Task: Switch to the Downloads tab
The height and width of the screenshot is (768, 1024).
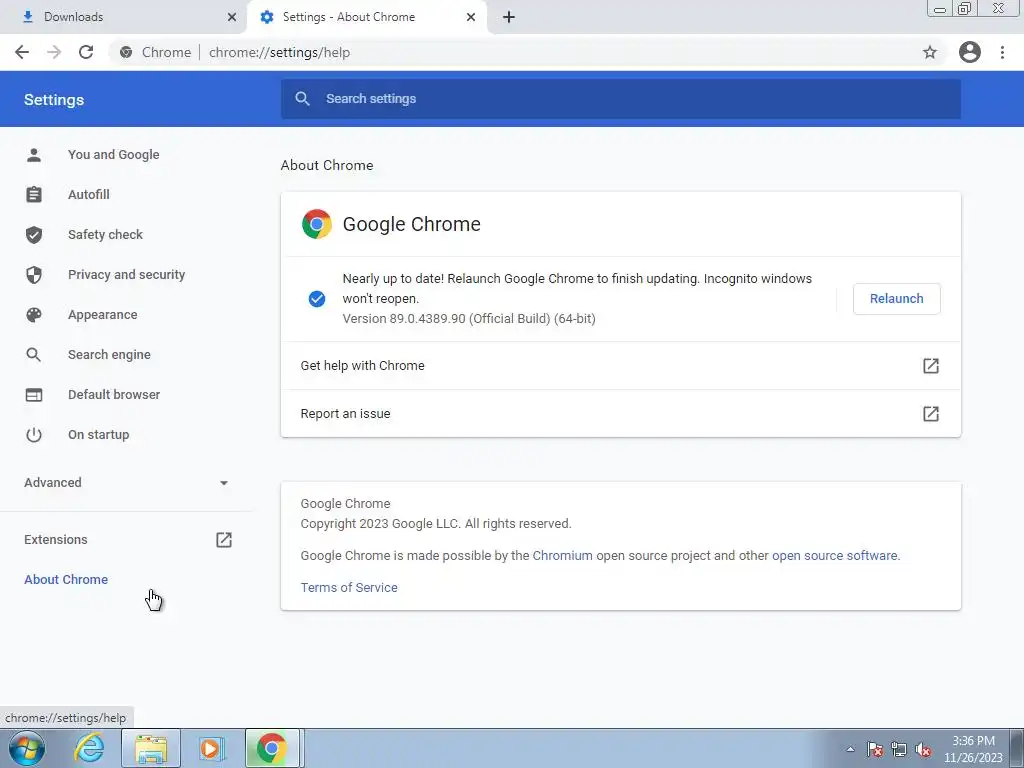Action: point(123,17)
